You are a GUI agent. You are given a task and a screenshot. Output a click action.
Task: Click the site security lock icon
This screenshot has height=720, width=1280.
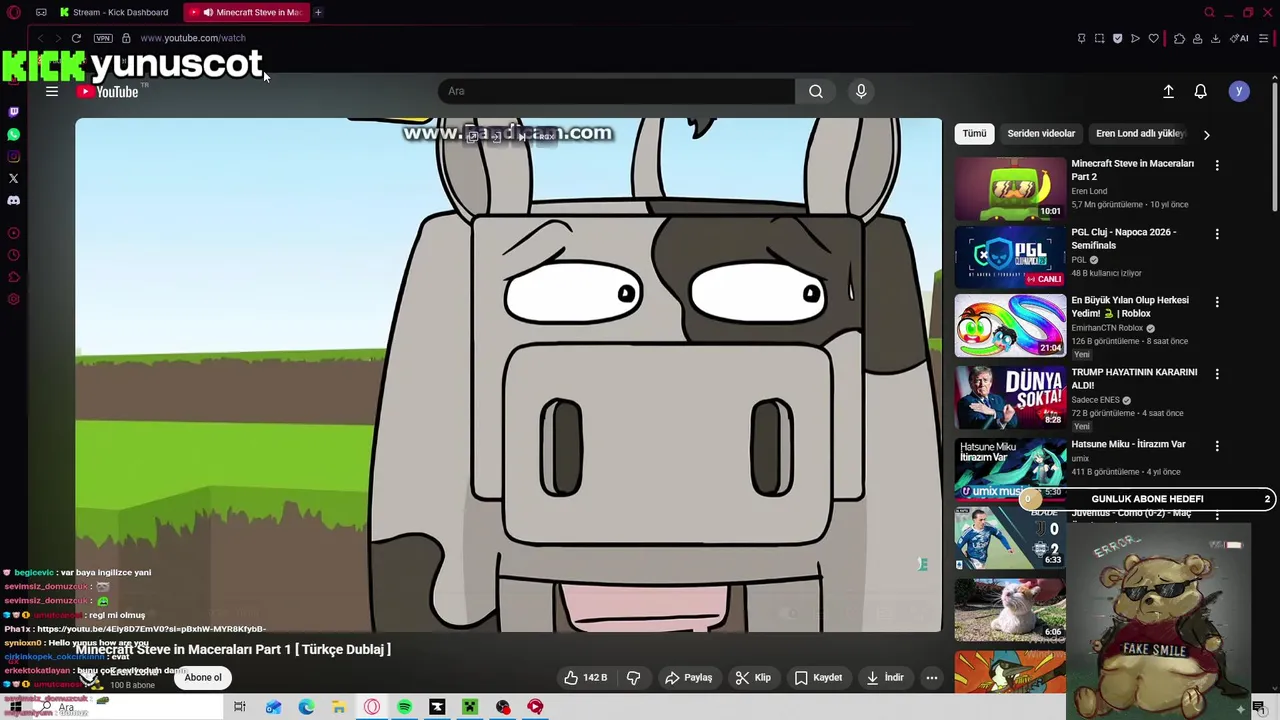coord(126,38)
